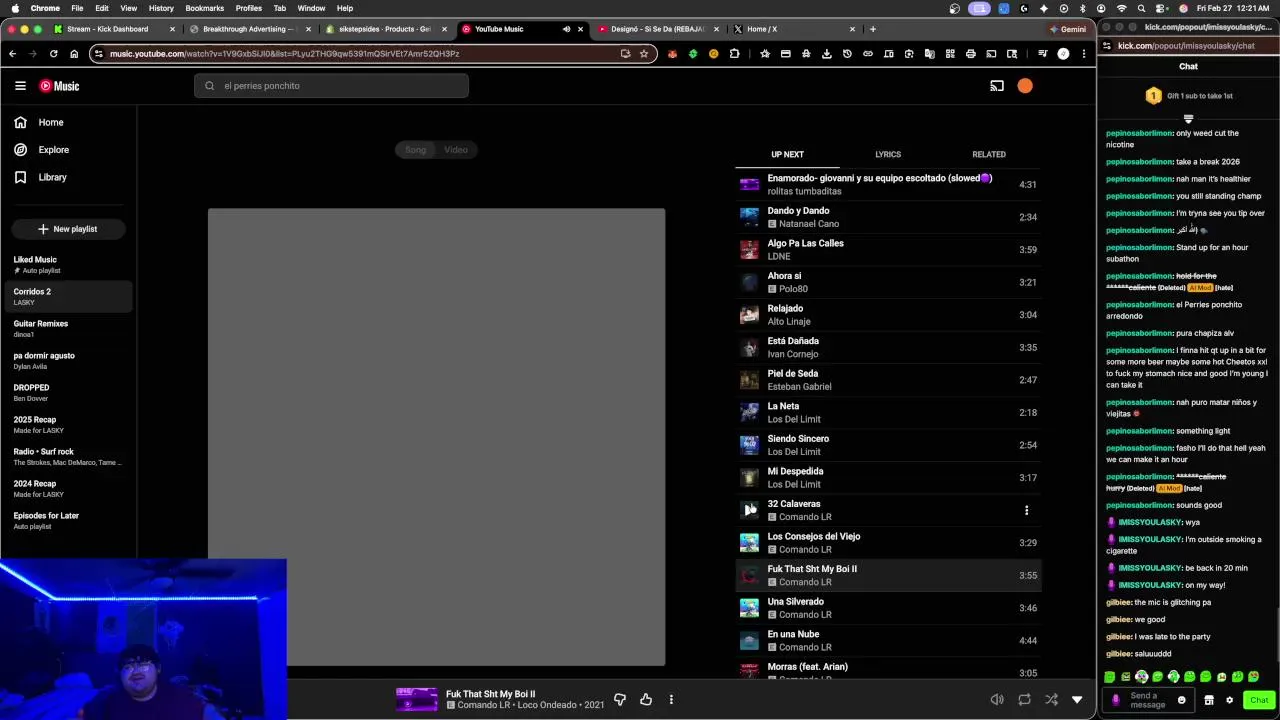The width and height of the screenshot is (1280, 720).
Task: Click the YouTube Music logo
Action: coord(59,86)
